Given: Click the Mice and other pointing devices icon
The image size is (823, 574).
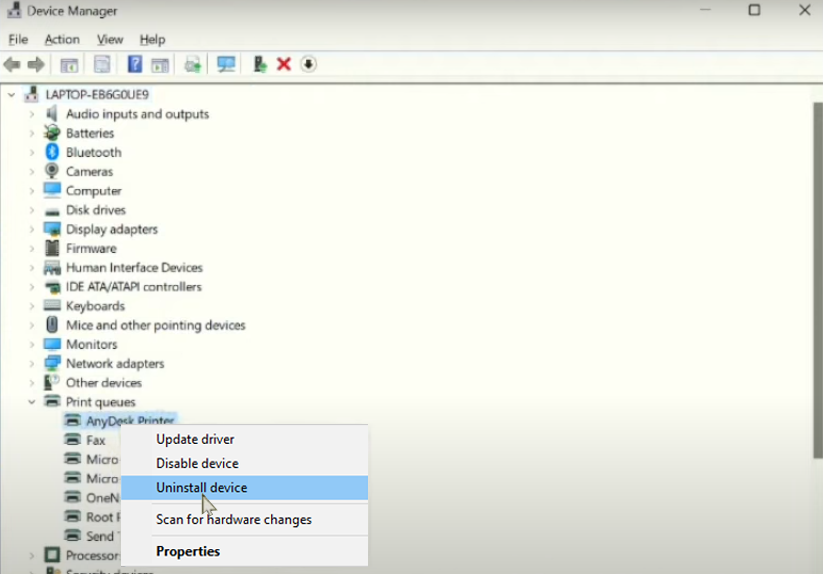Looking at the screenshot, I should (x=52, y=325).
